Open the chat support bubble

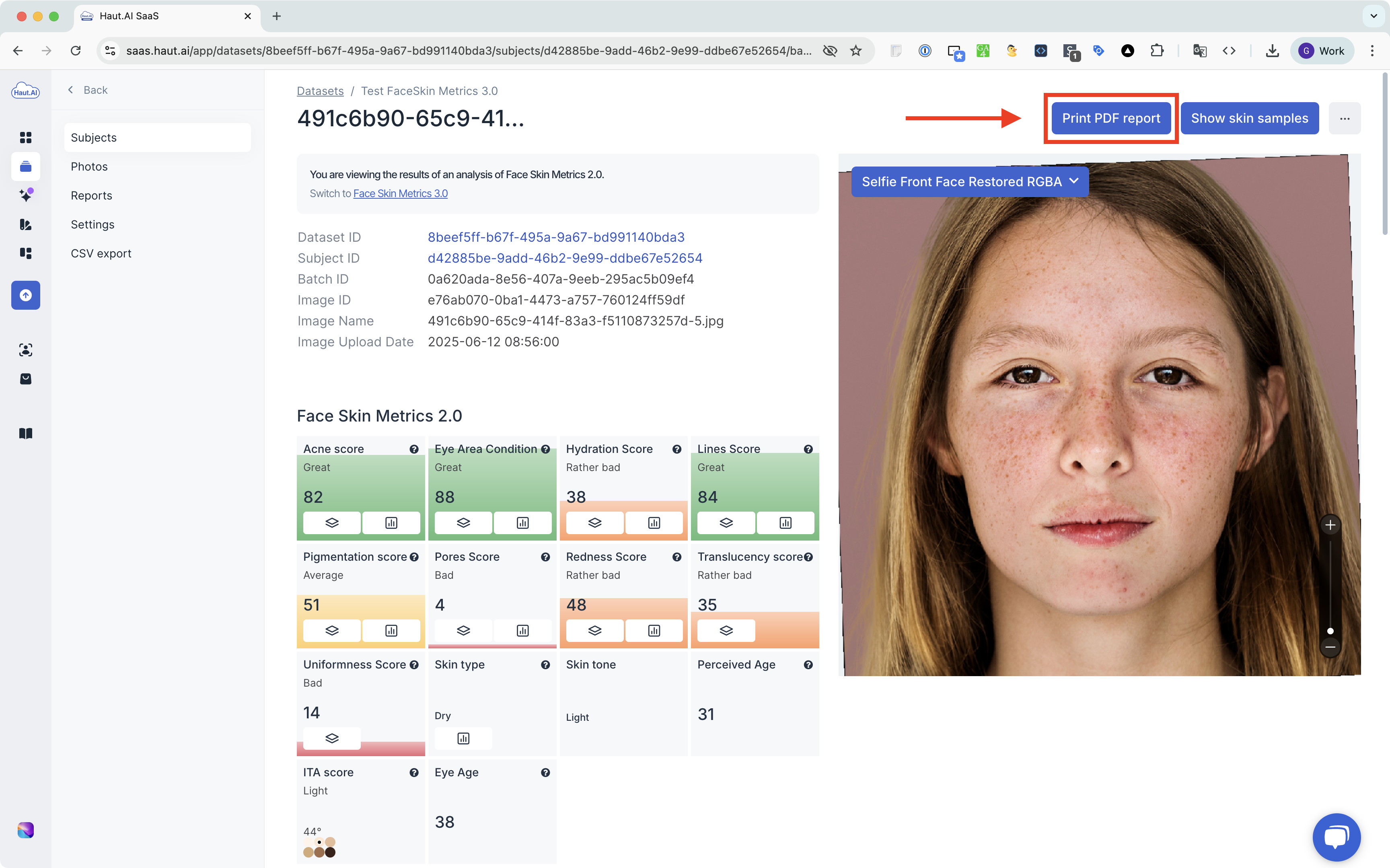click(1336, 837)
